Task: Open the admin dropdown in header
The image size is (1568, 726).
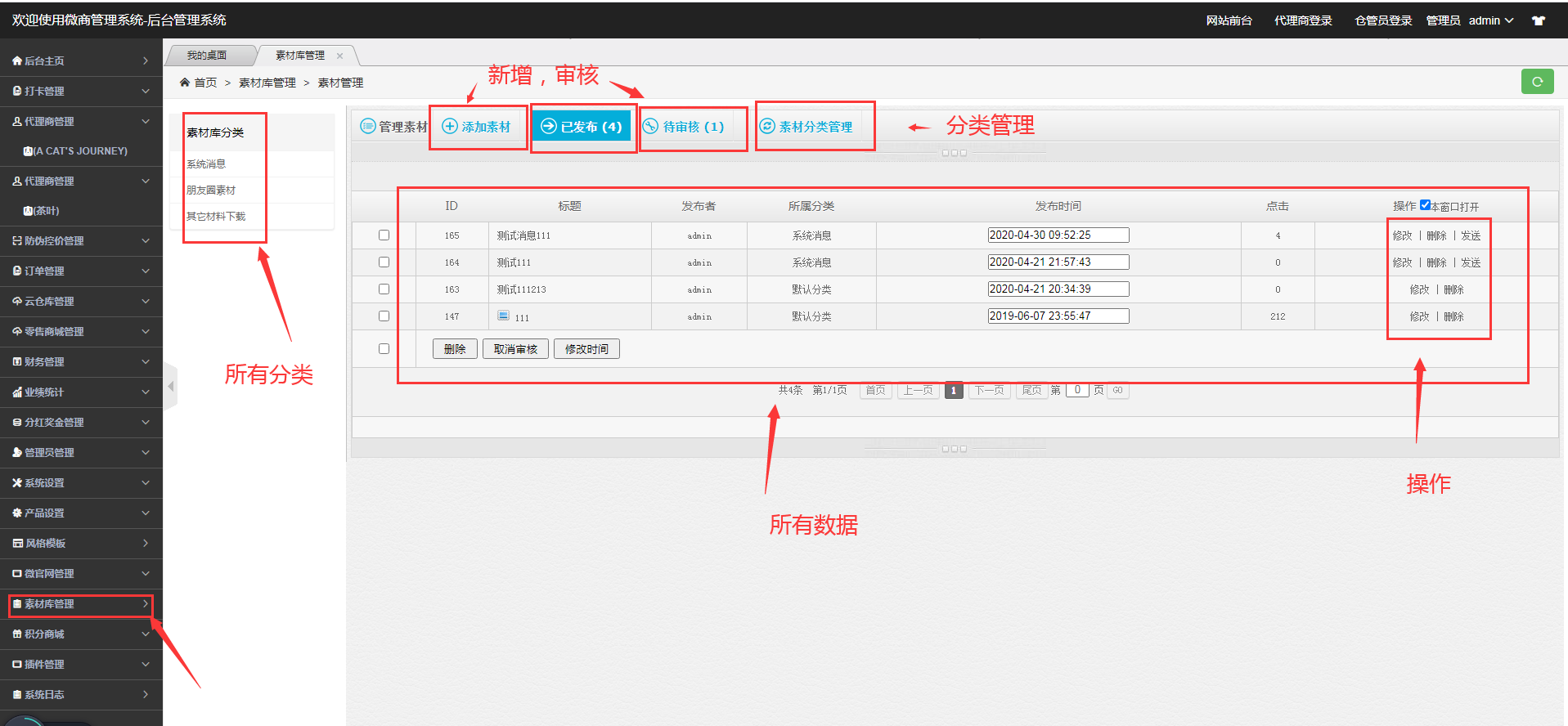Action: (x=1491, y=20)
